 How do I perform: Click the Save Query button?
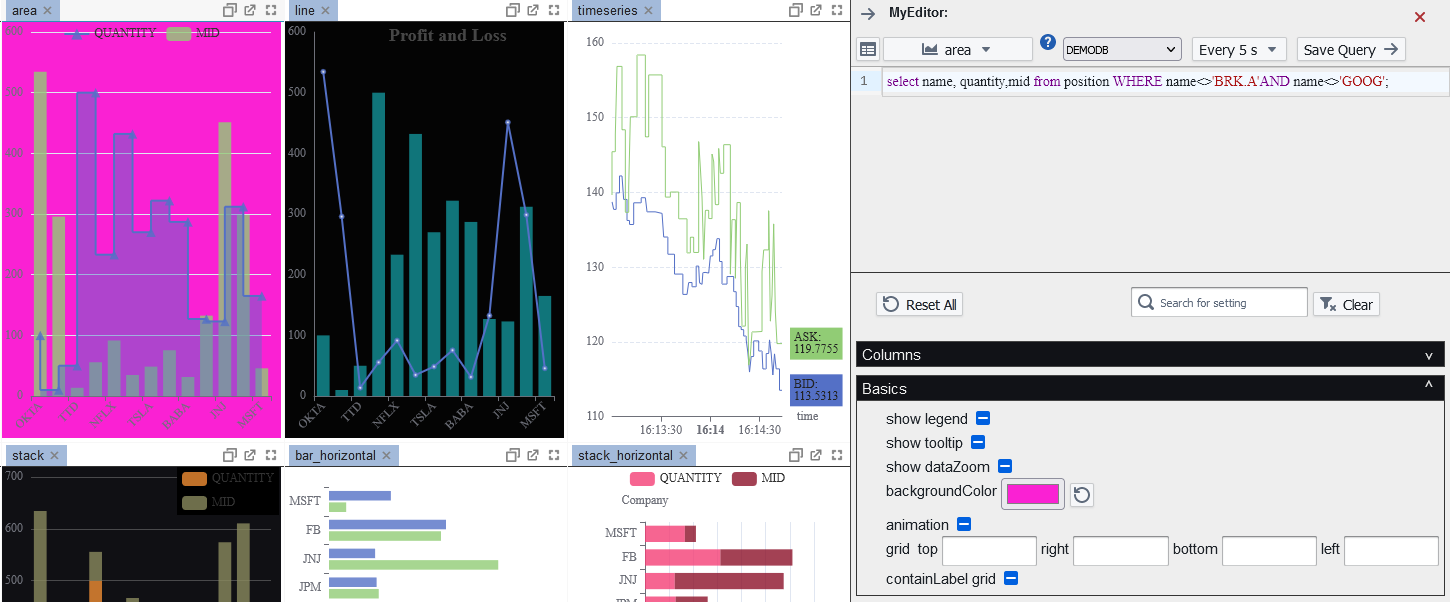[x=1351, y=49]
